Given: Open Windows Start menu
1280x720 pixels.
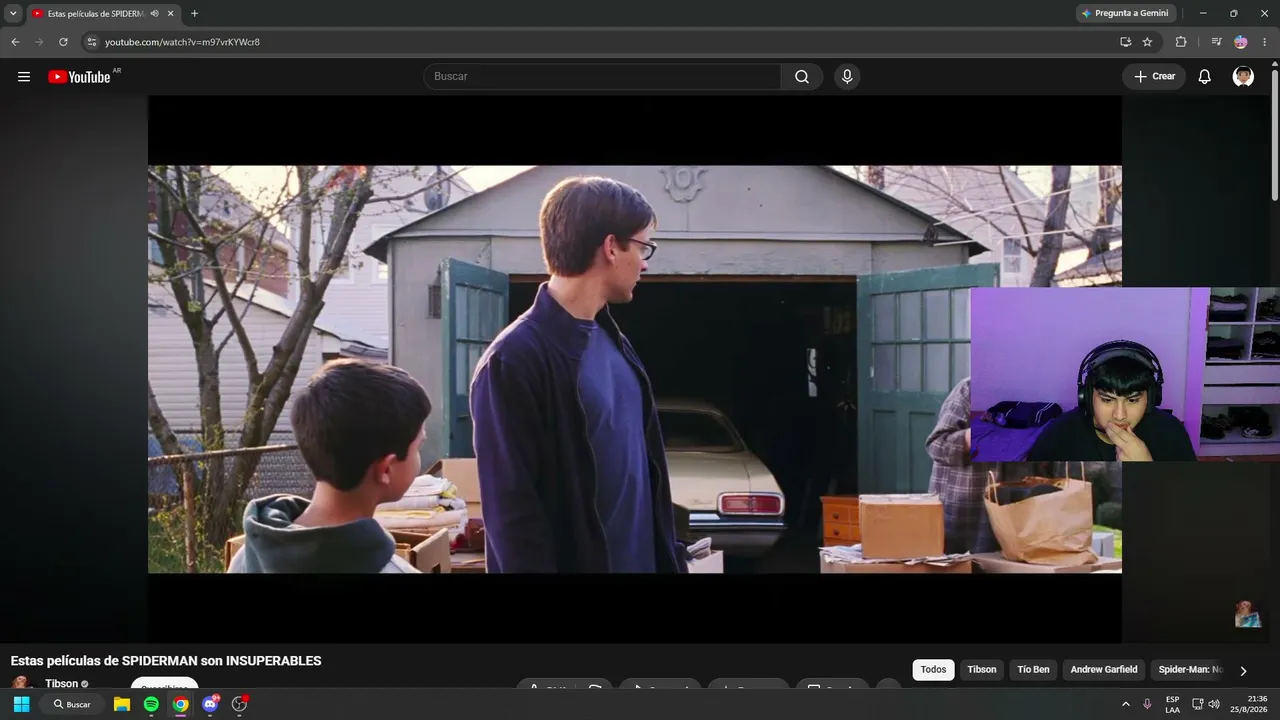Looking at the screenshot, I should (x=21, y=704).
